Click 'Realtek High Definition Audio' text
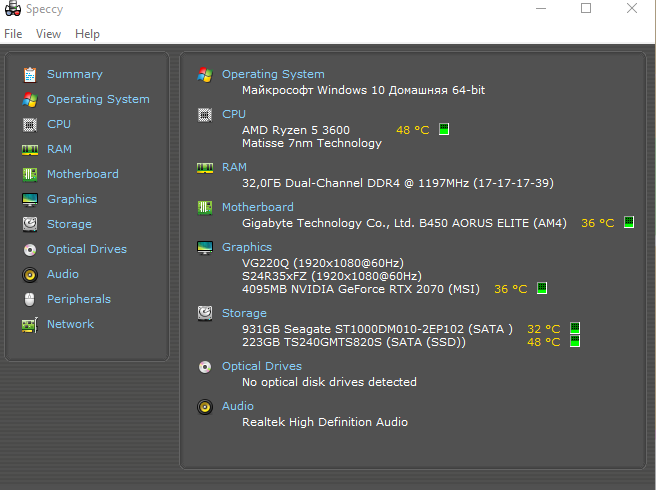This screenshot has height=490, width=656. (x=325, y=422)
